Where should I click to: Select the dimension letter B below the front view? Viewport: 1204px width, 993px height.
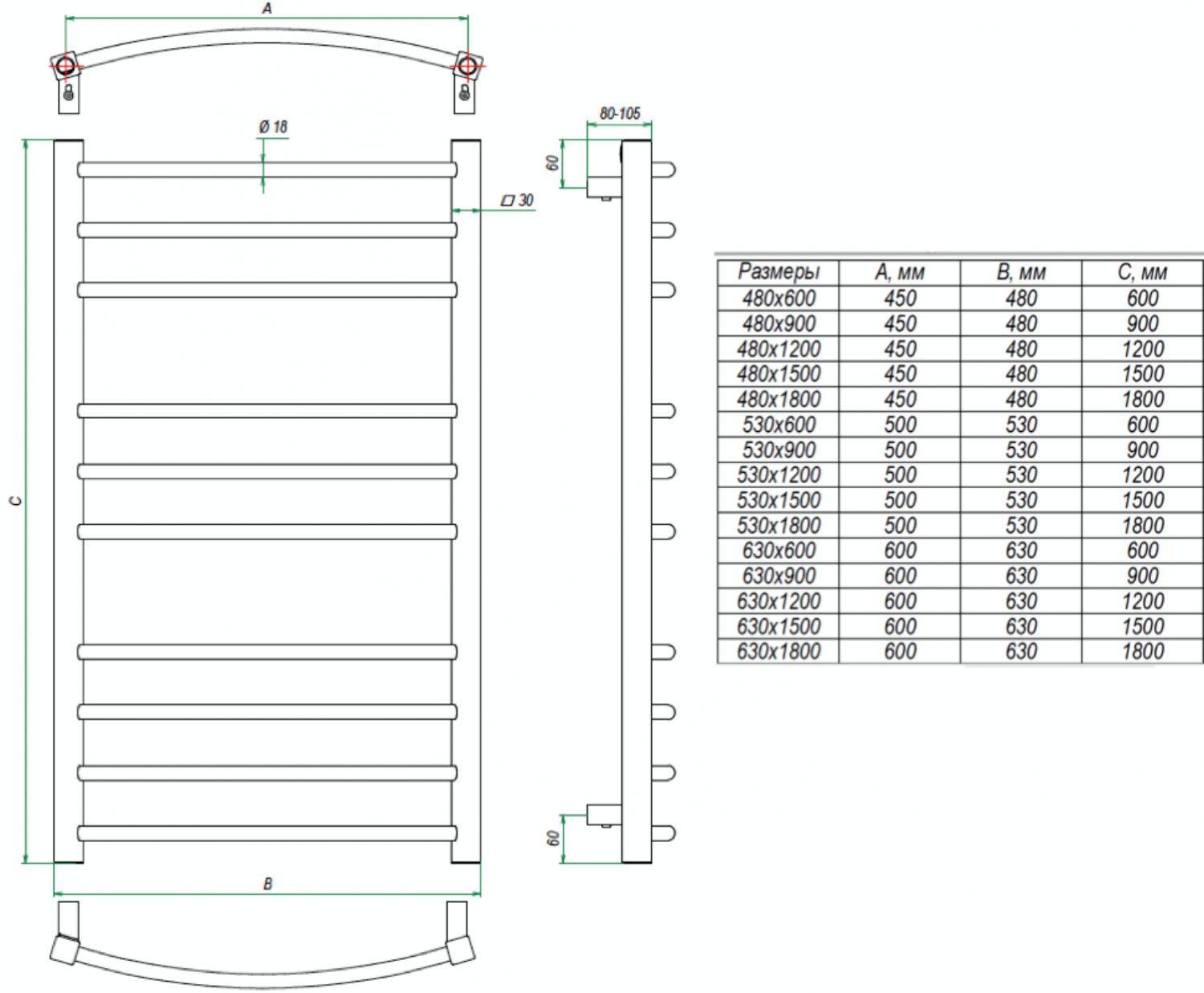268,884
